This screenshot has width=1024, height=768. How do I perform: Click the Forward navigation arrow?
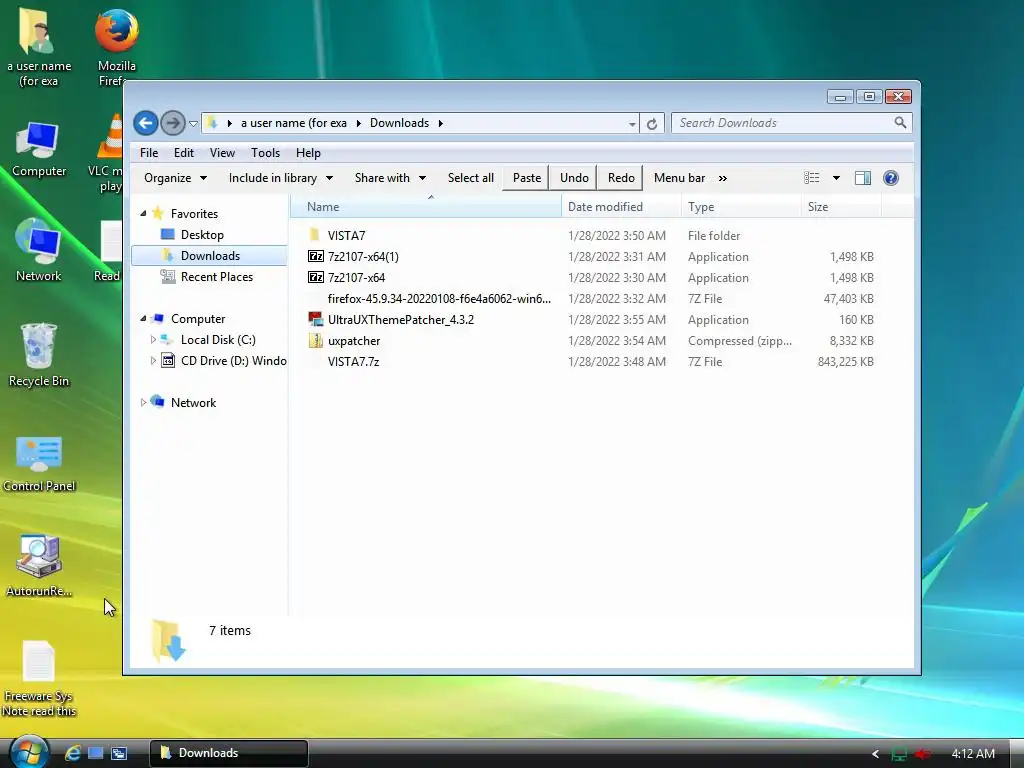173,123
